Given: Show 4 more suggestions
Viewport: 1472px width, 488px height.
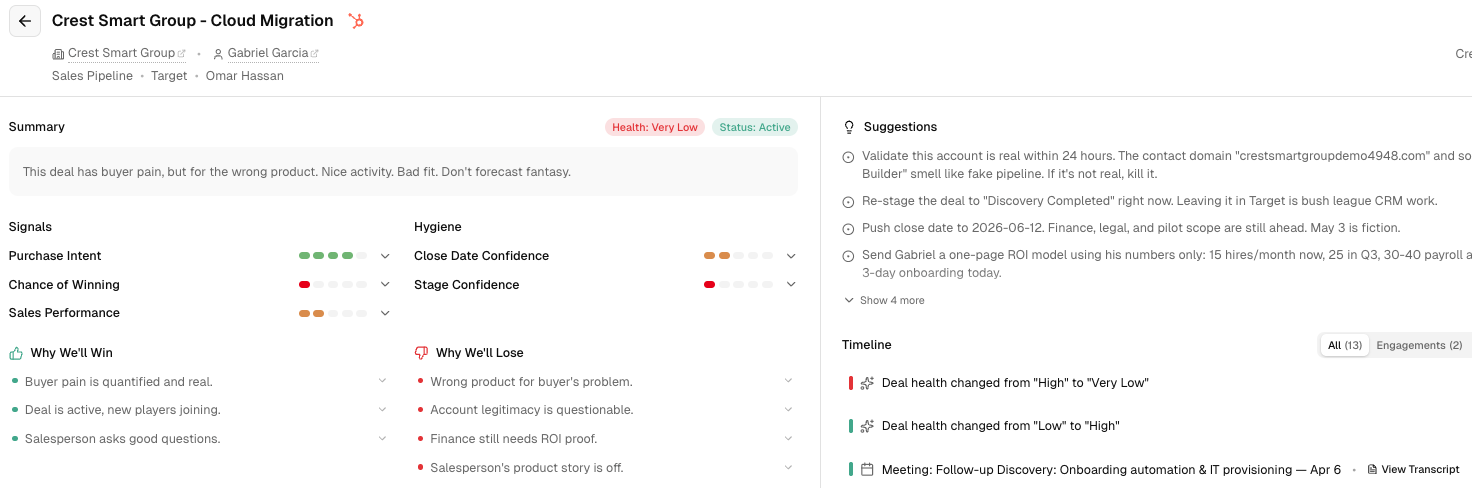Looking at the screenshot, I should point(884,300).
